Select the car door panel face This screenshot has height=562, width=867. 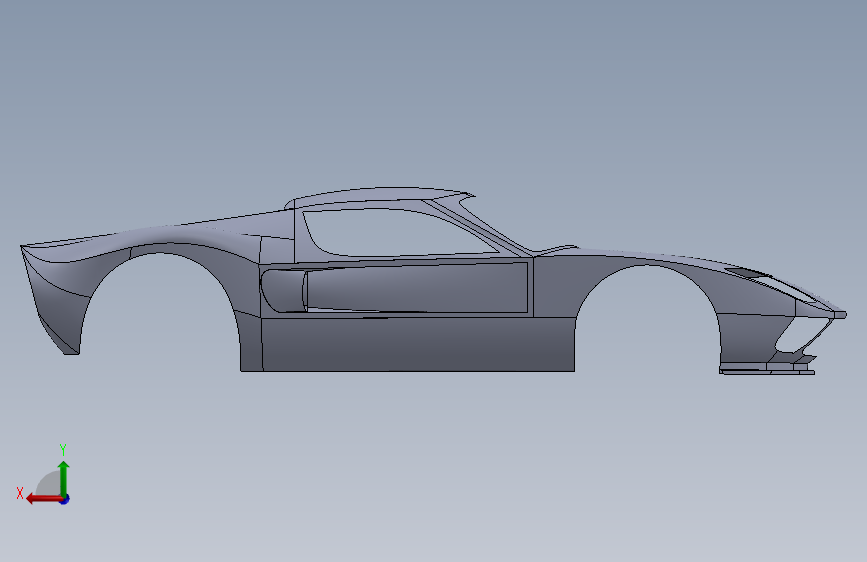(416, 288)
